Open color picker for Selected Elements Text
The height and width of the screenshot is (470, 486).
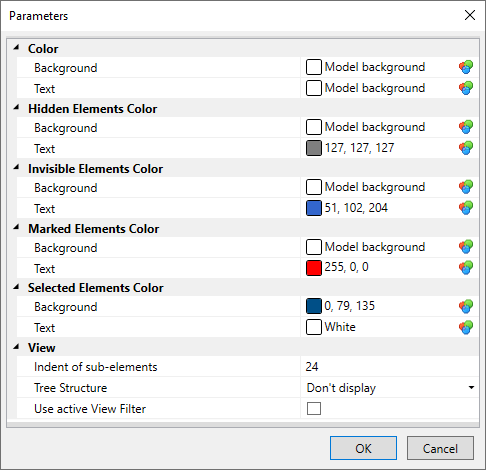[x=466, y=327]
